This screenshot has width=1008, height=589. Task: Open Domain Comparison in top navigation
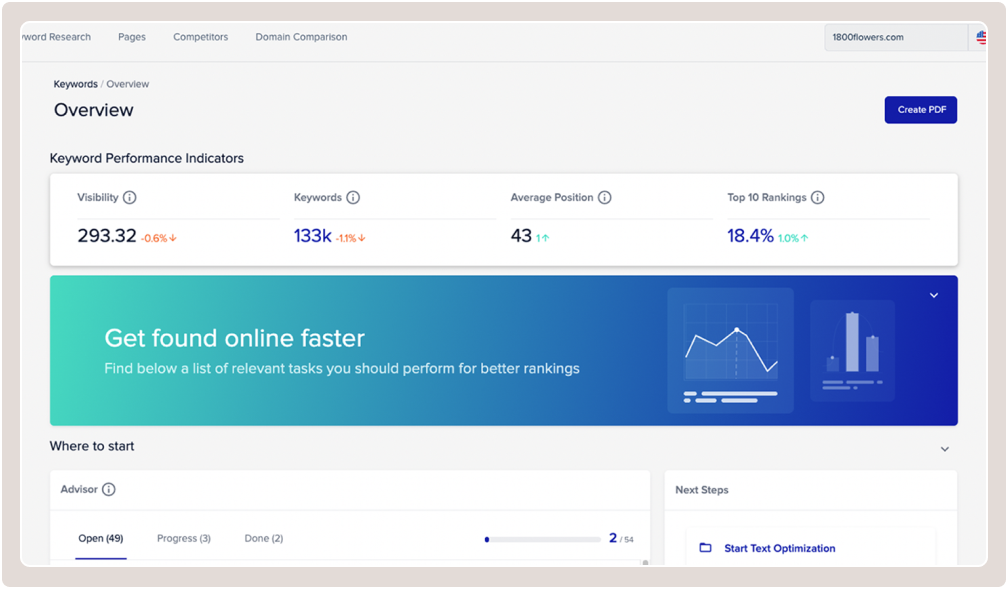point(301,37)
